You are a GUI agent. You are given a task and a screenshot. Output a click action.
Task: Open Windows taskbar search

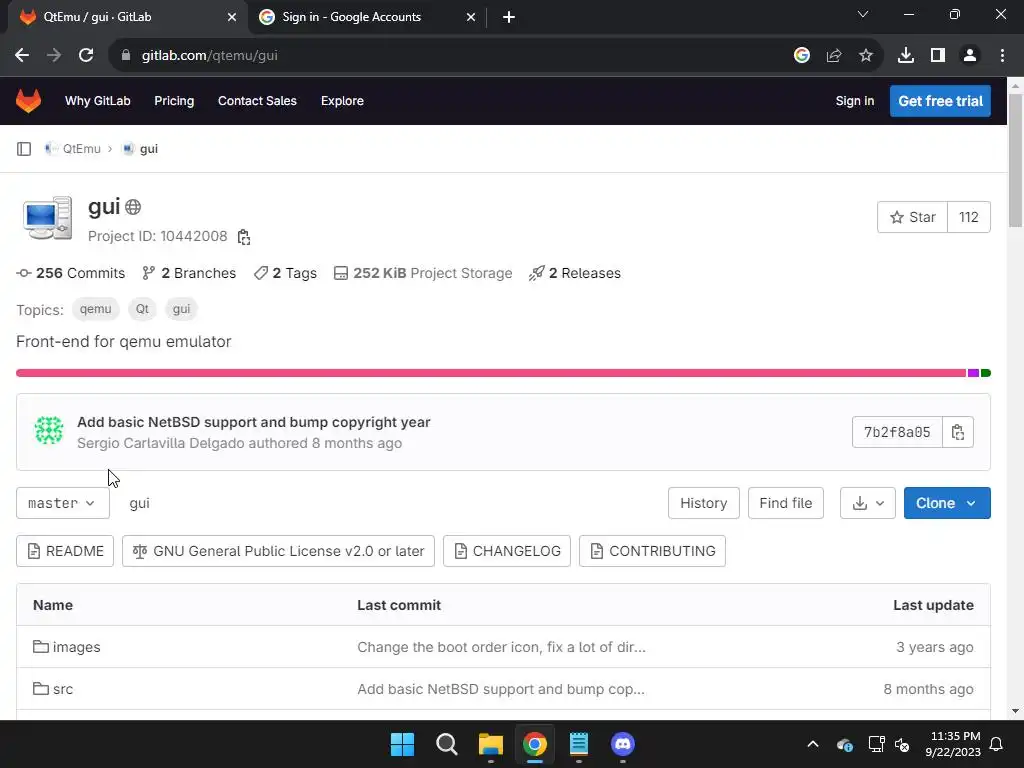[x=447, y=744]
